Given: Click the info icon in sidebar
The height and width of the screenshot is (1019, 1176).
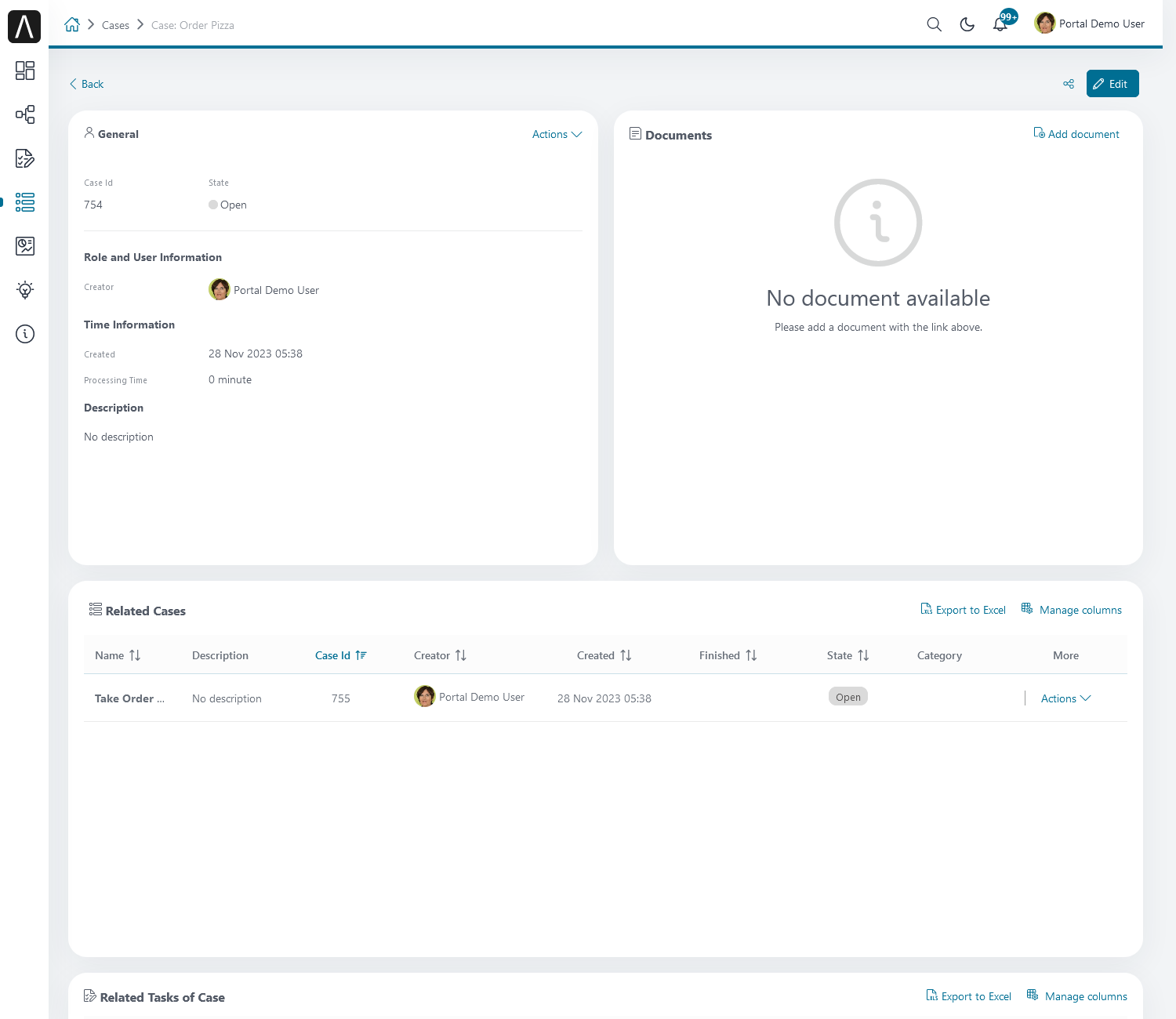Looking at the screenshot, I should pos(25,334).
